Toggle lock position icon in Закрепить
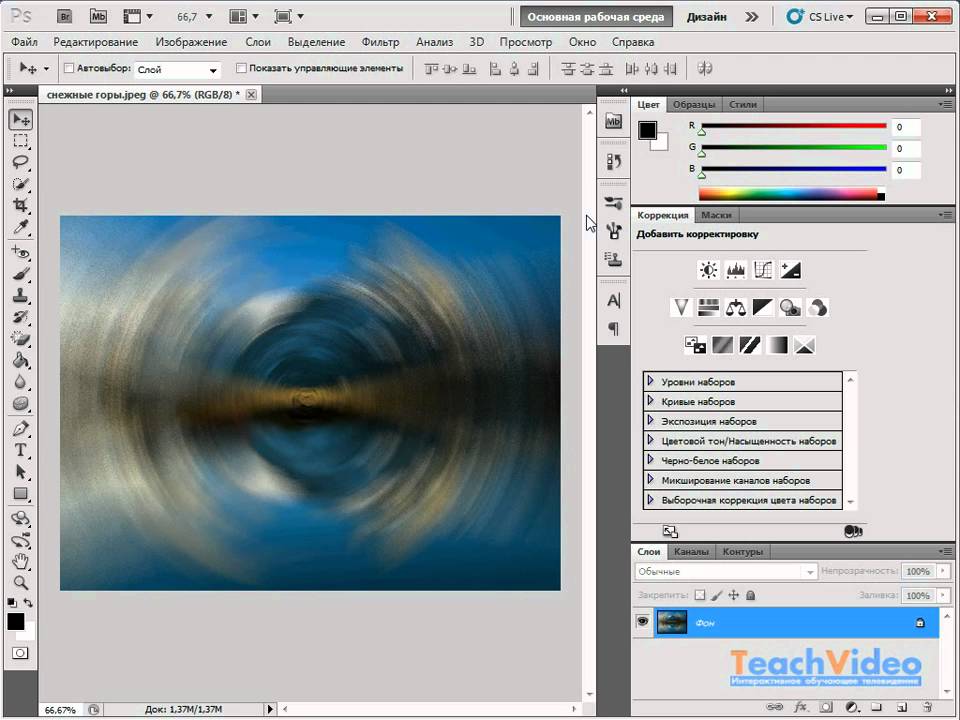 [733, 595]
